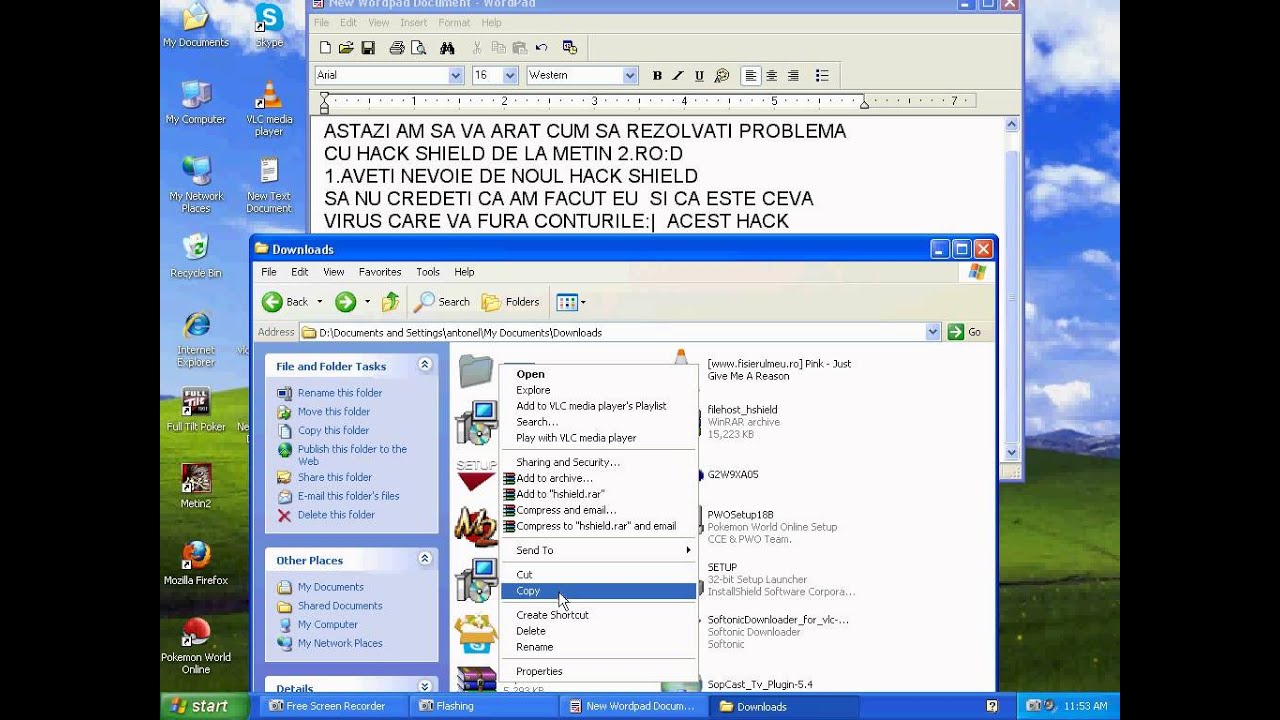
Task: Open Search in Downloads toolbar
Action: pyautogui.click(x=442, y=302)
